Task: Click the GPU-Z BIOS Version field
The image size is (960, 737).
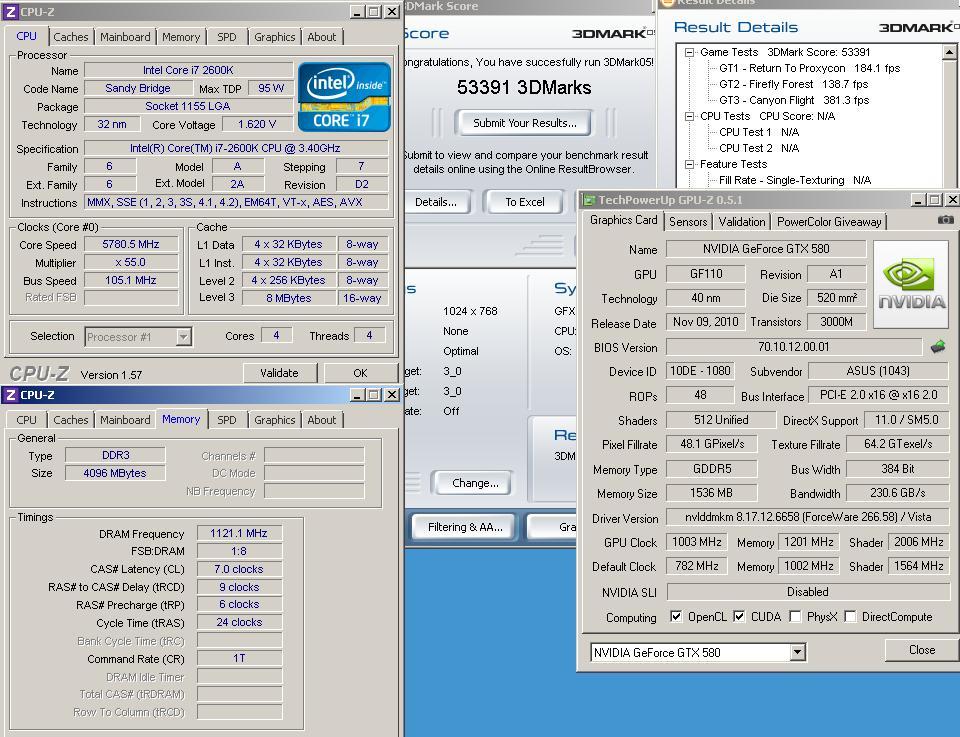Action: click(793, 347)
